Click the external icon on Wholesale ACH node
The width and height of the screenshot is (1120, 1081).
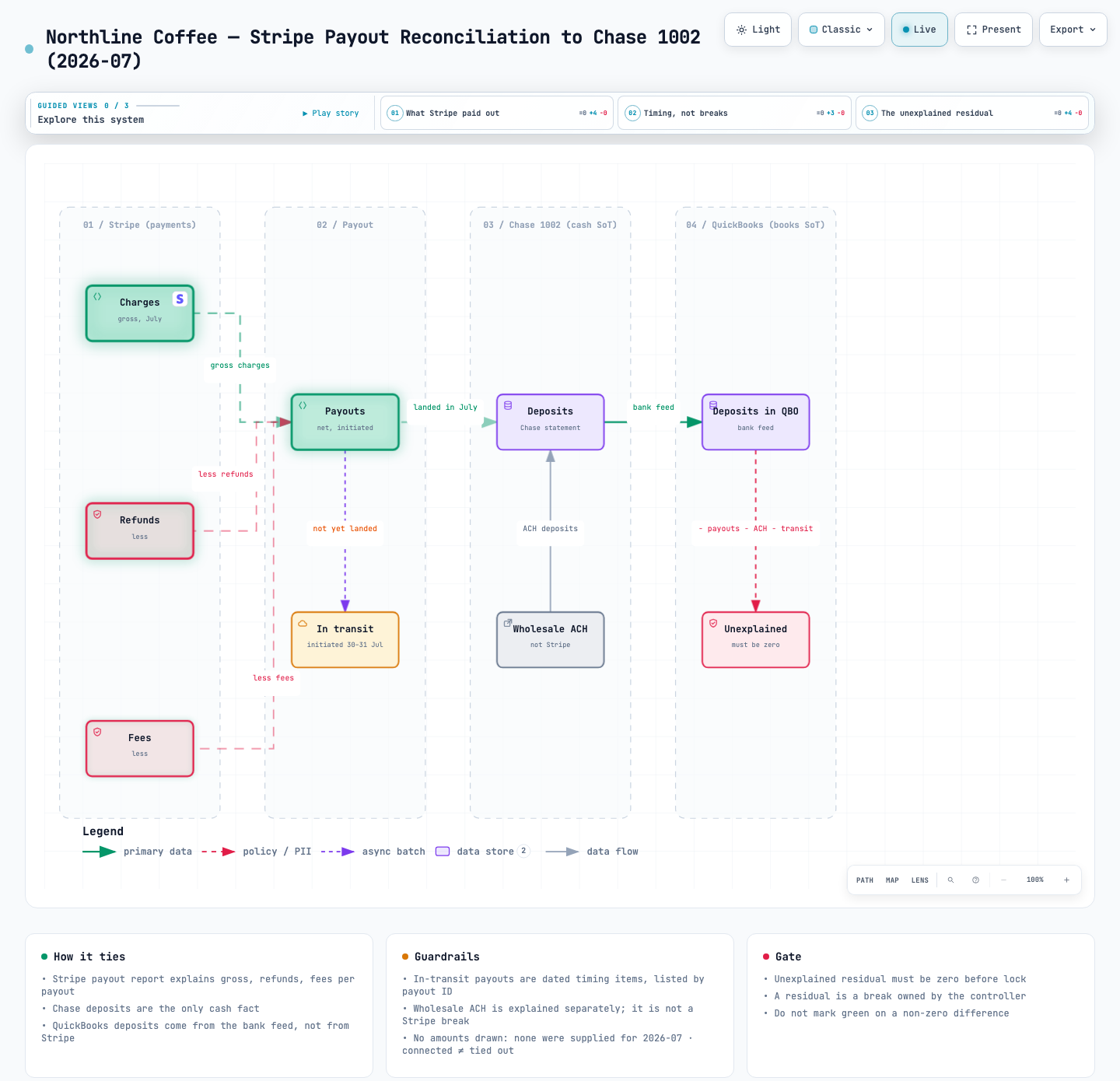508,623
